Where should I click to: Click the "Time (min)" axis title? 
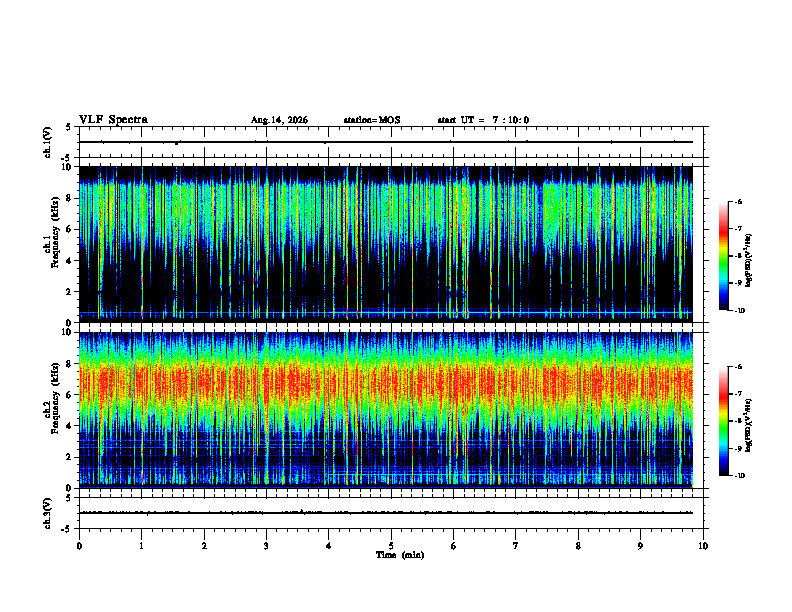pyautogui.click(x=400, y=555)
